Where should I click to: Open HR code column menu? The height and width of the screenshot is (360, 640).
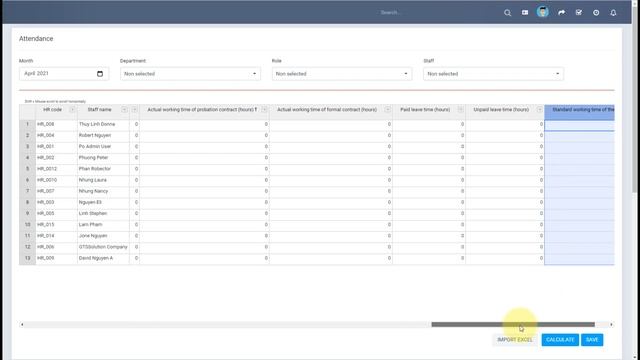click(x=72, y=109)
